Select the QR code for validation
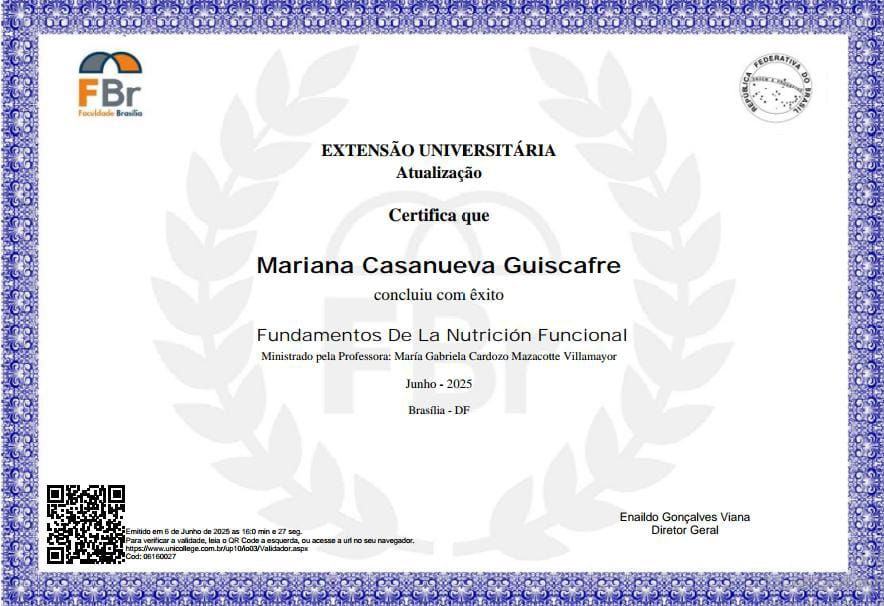The width and height of the screenshot is (884, 606). pyautogui.click(x=86, y=523)
